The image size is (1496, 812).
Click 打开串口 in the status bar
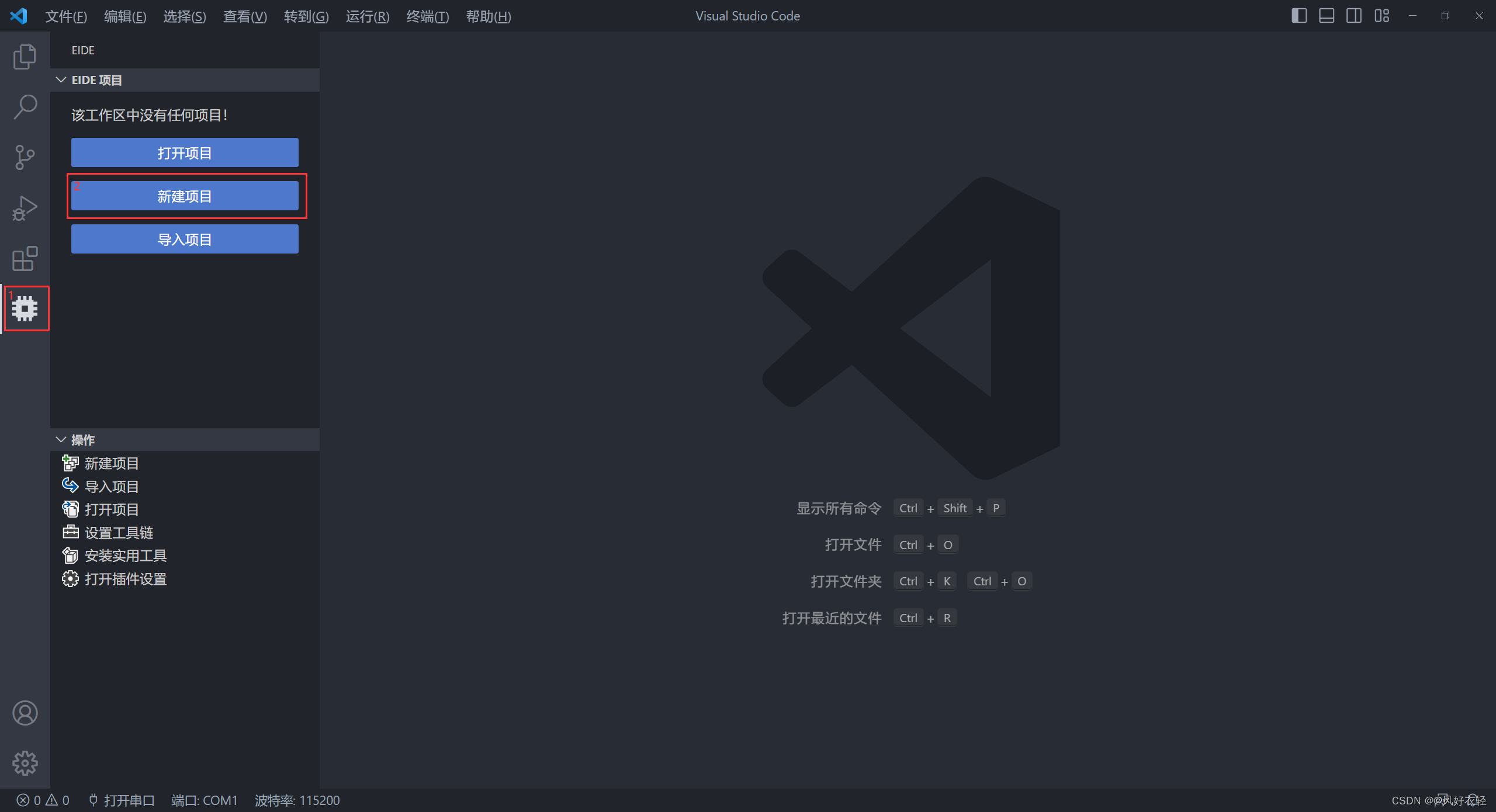point(129,800)
